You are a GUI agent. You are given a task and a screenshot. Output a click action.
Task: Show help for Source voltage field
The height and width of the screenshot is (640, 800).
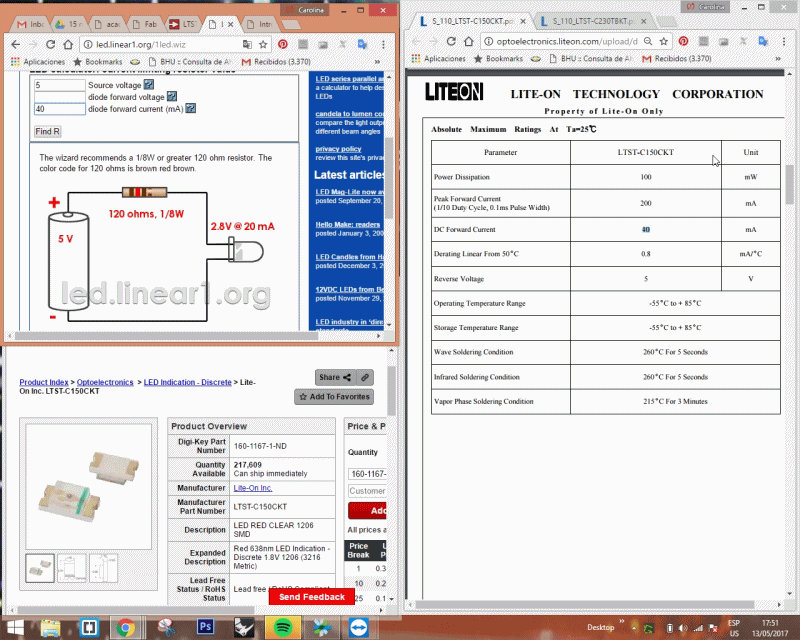point(148,85)
